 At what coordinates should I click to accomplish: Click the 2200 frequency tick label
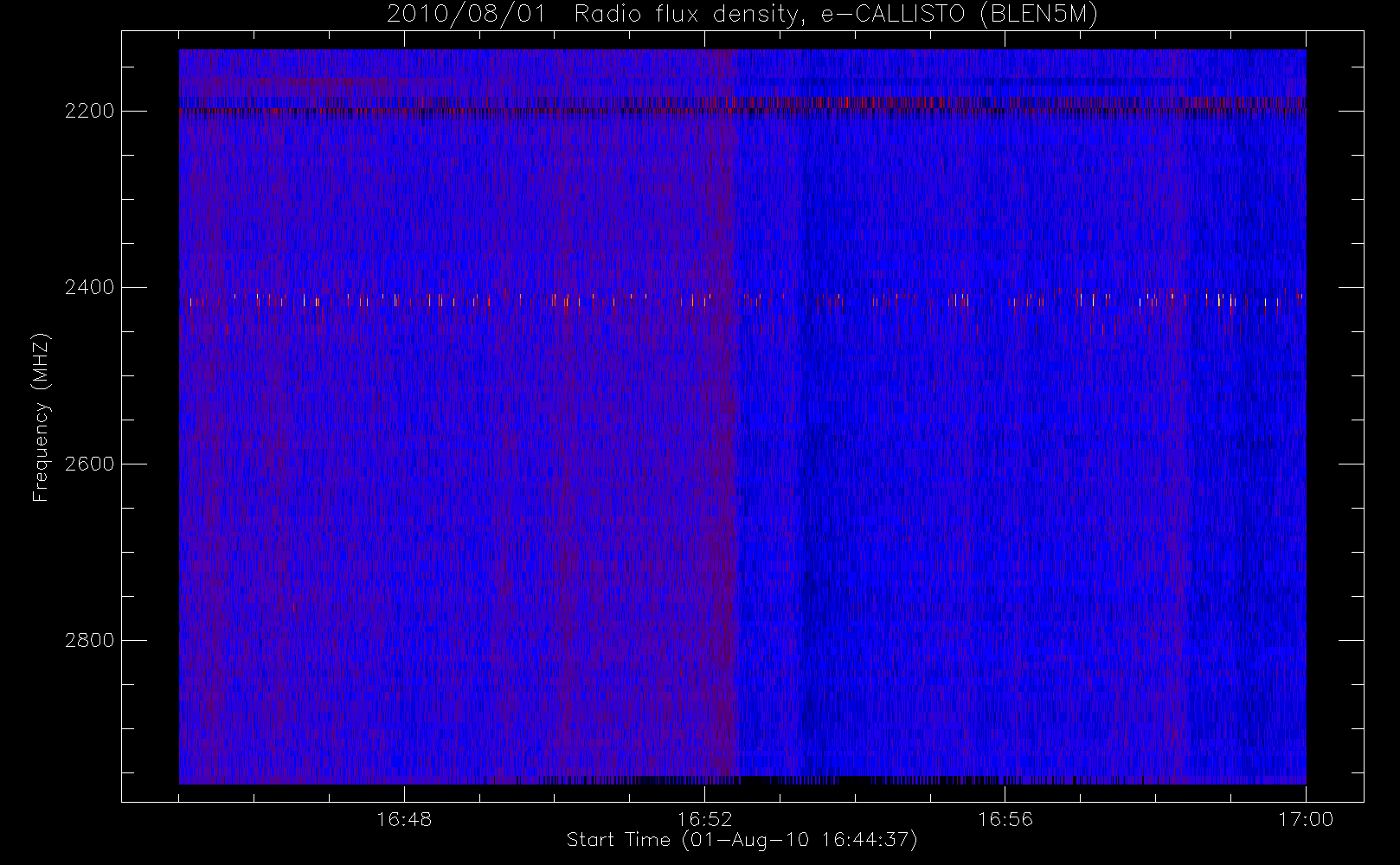[89, 111]
